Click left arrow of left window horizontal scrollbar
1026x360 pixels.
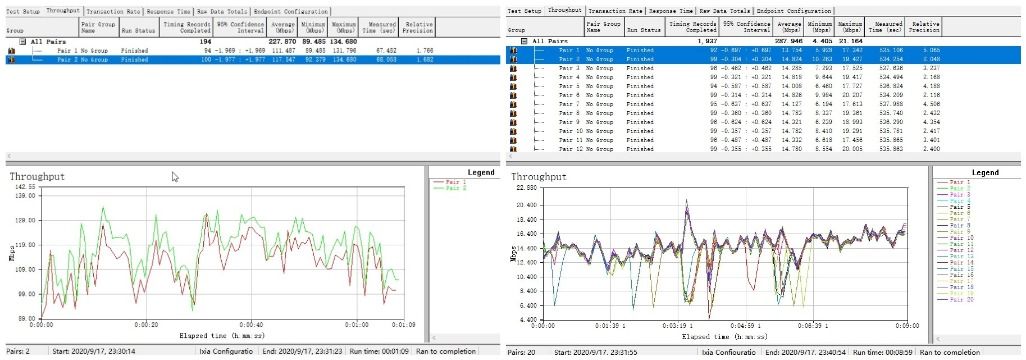tap(8, 156)
